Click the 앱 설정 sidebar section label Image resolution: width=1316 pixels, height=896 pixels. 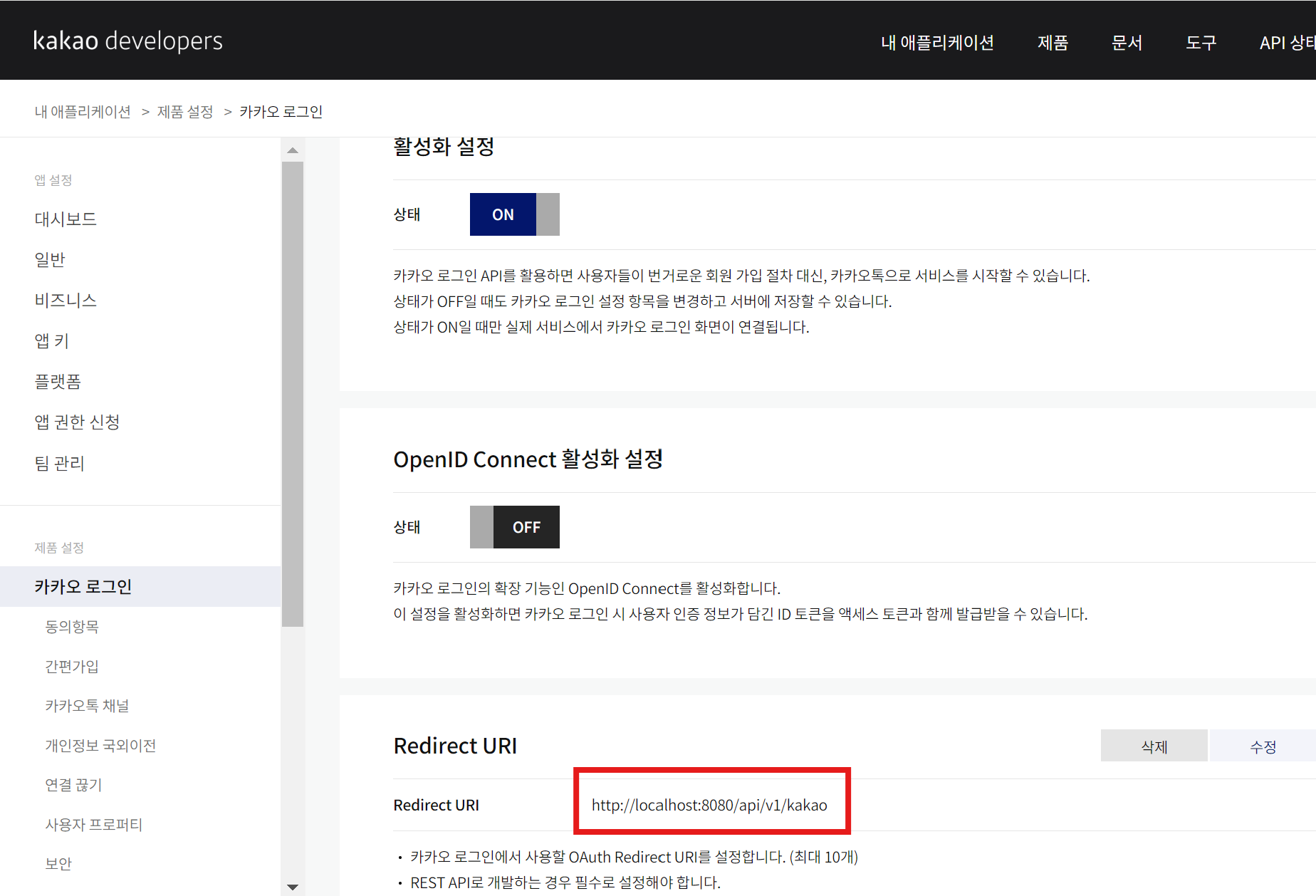(x=53, y=180)
